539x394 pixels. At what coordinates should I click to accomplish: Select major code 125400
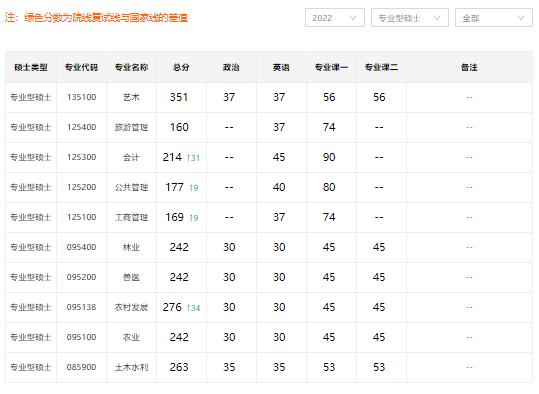(x=81, y=127)
